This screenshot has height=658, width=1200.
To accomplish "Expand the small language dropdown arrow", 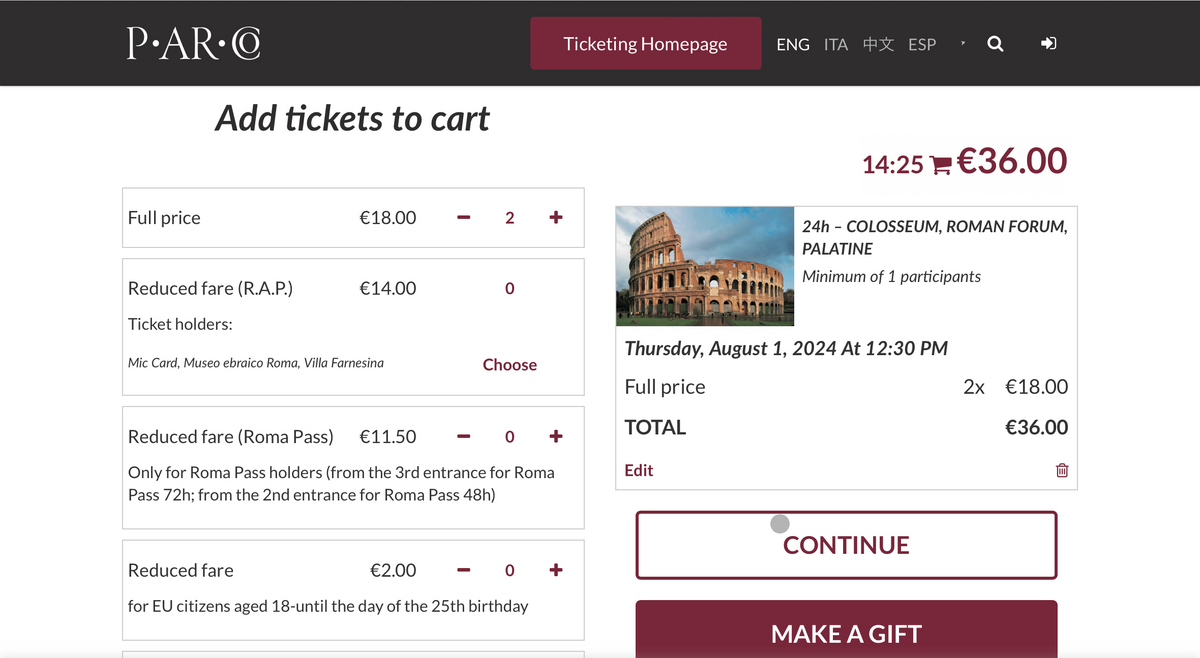I will [962, 44].
